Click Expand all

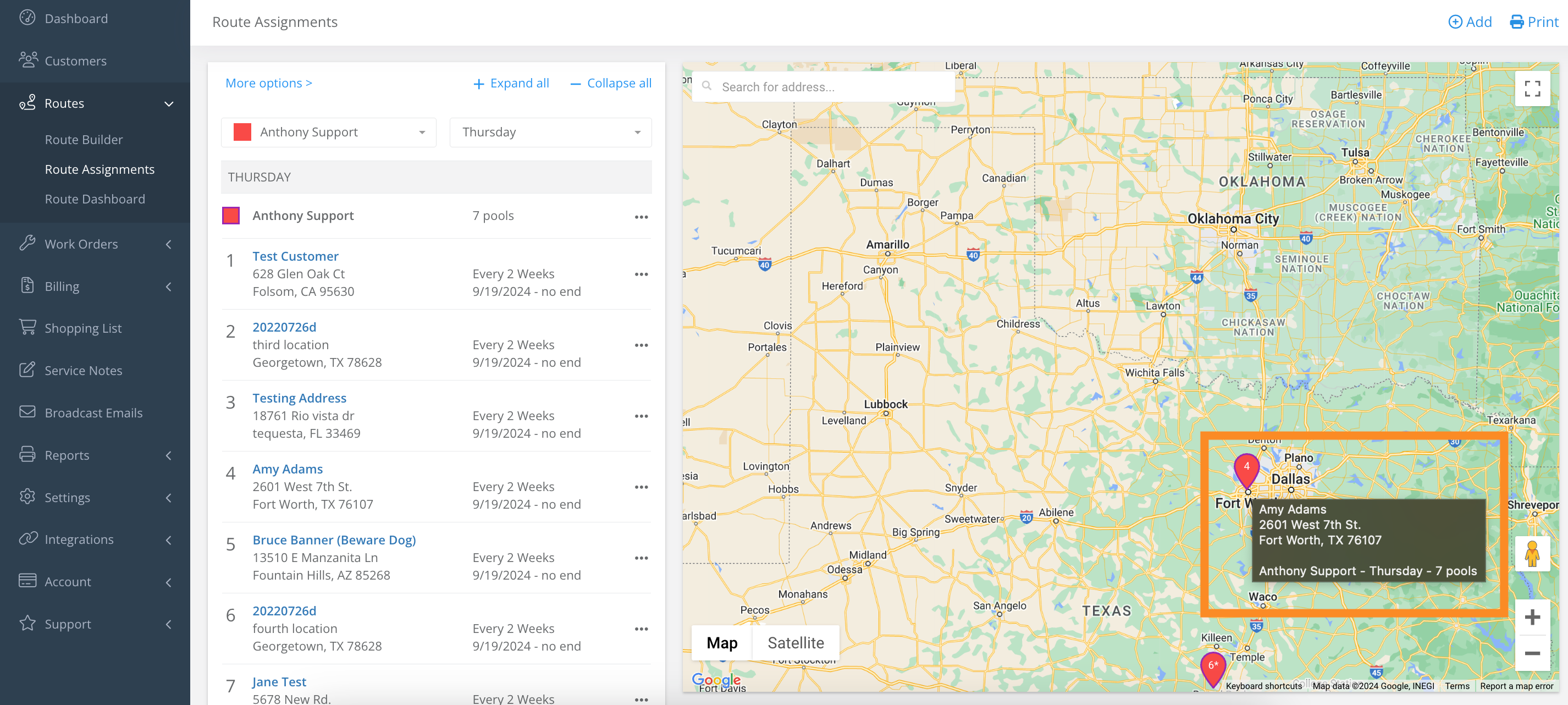pyautogui.click(x=511, y=83)
